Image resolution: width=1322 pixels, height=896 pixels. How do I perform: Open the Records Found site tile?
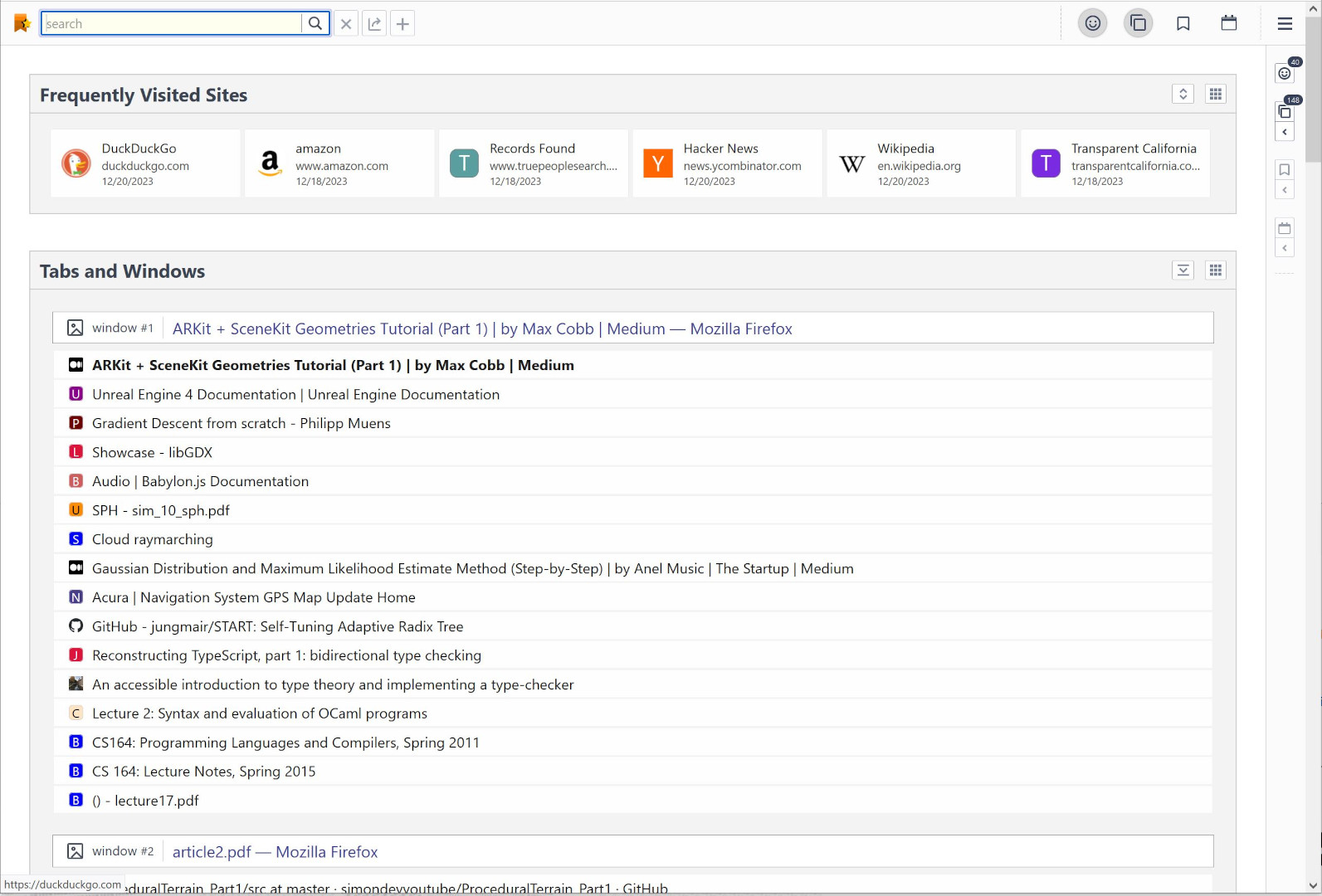(x=534, y=163)
